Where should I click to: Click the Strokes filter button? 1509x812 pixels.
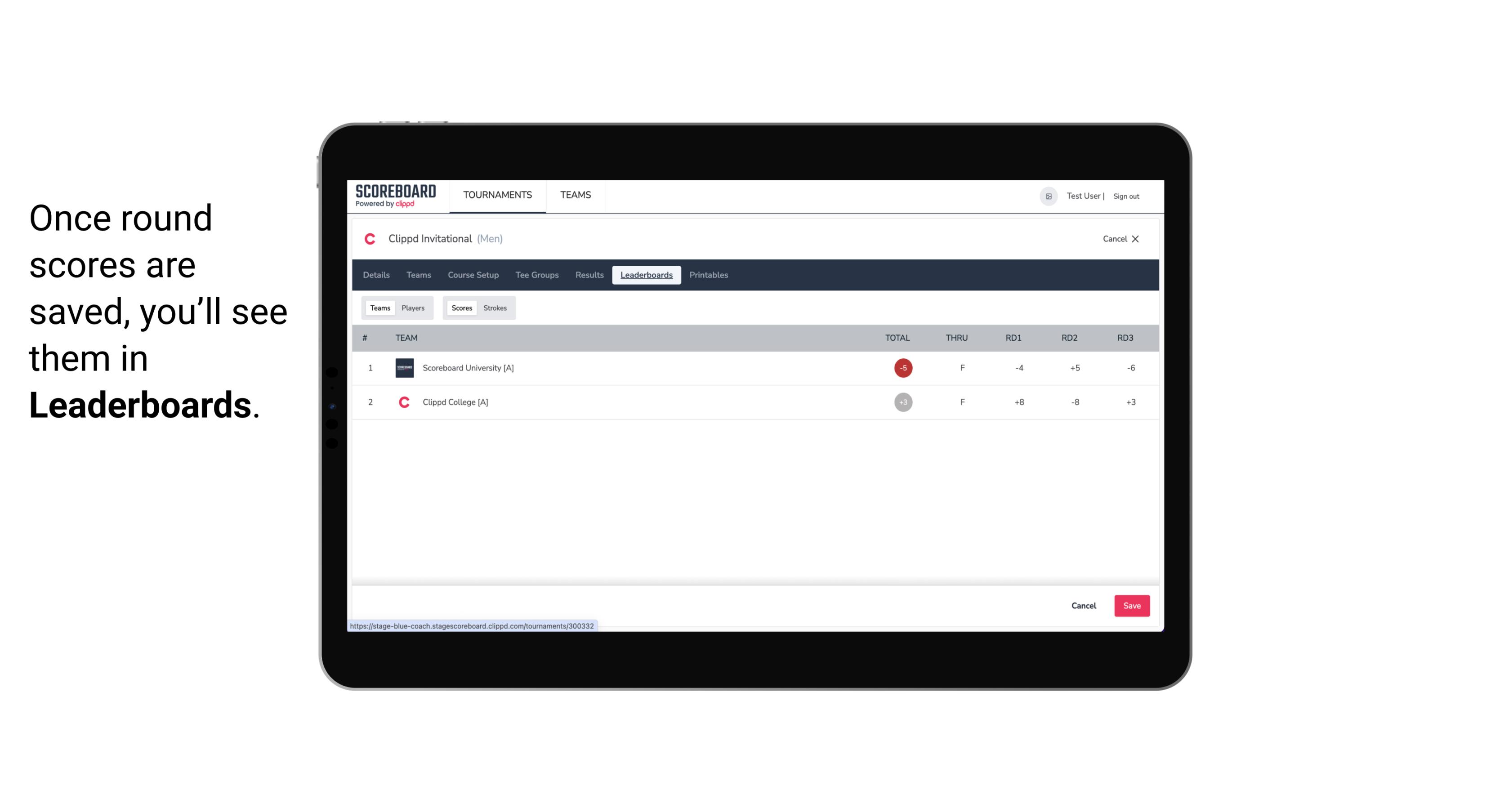(495, 307)
